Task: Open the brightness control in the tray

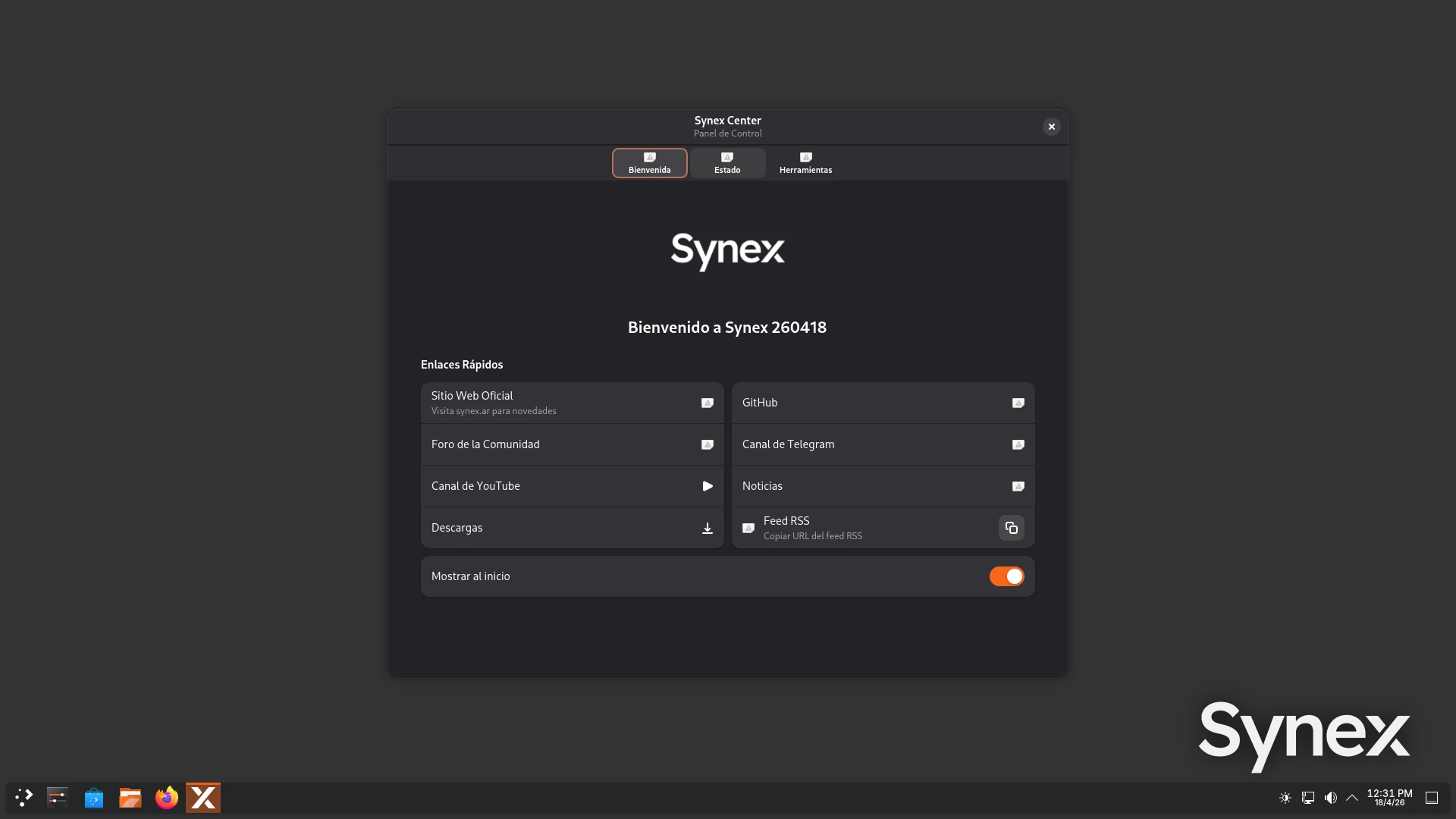Action: coord(1285,798)
